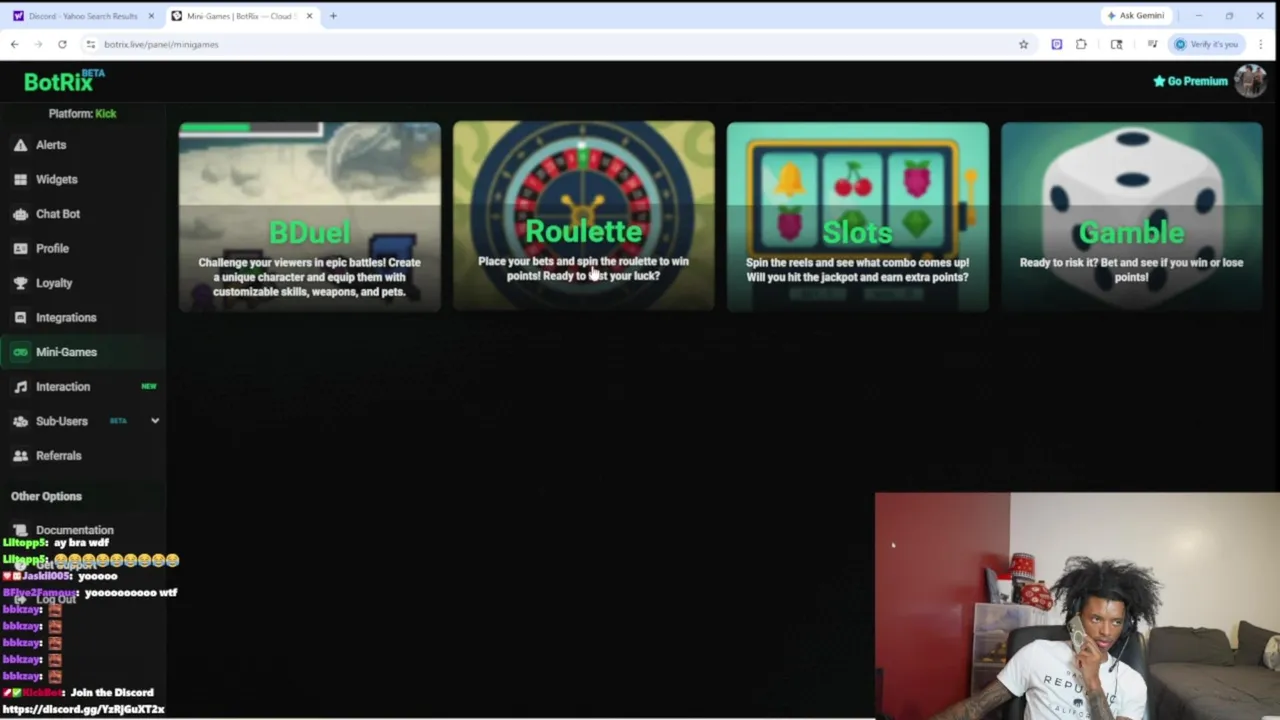The height and width of the screenshot is (720, 1280).
Task: Click the site info icon in address bar
Action: 91,44
